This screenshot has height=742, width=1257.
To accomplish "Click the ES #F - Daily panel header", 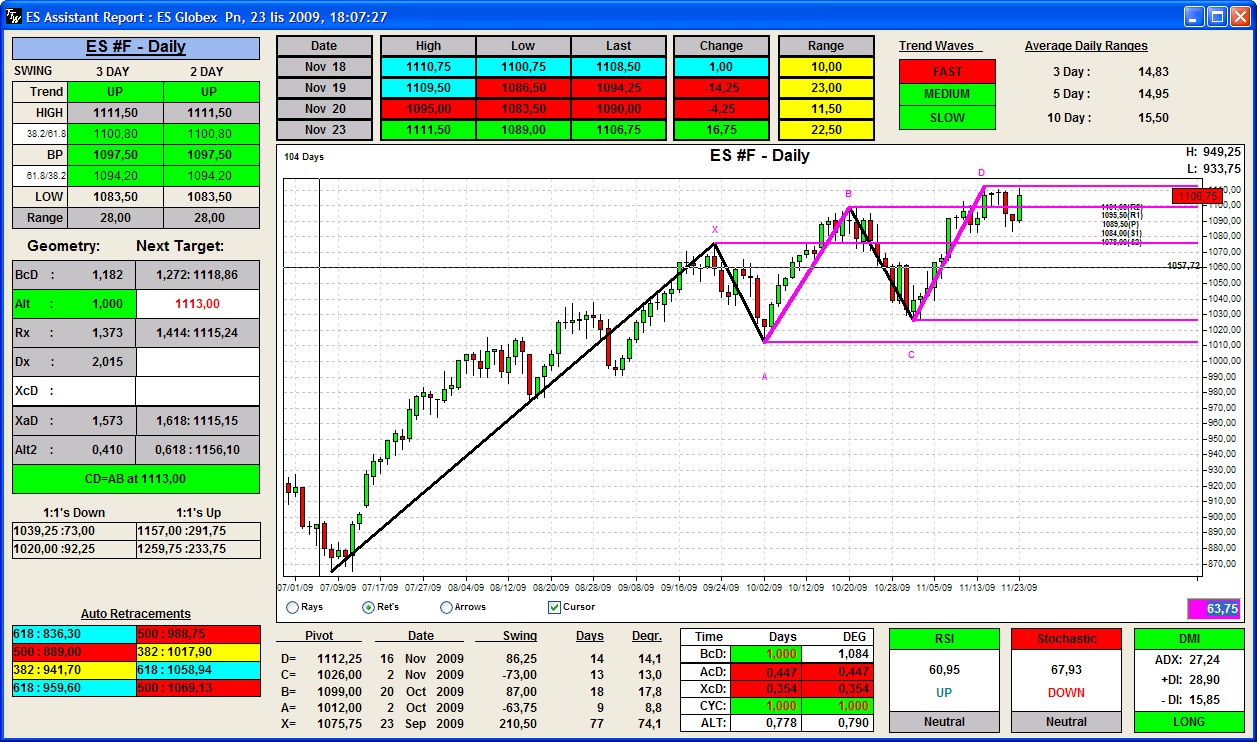I will pyautogui.click(x=136, y=47).
